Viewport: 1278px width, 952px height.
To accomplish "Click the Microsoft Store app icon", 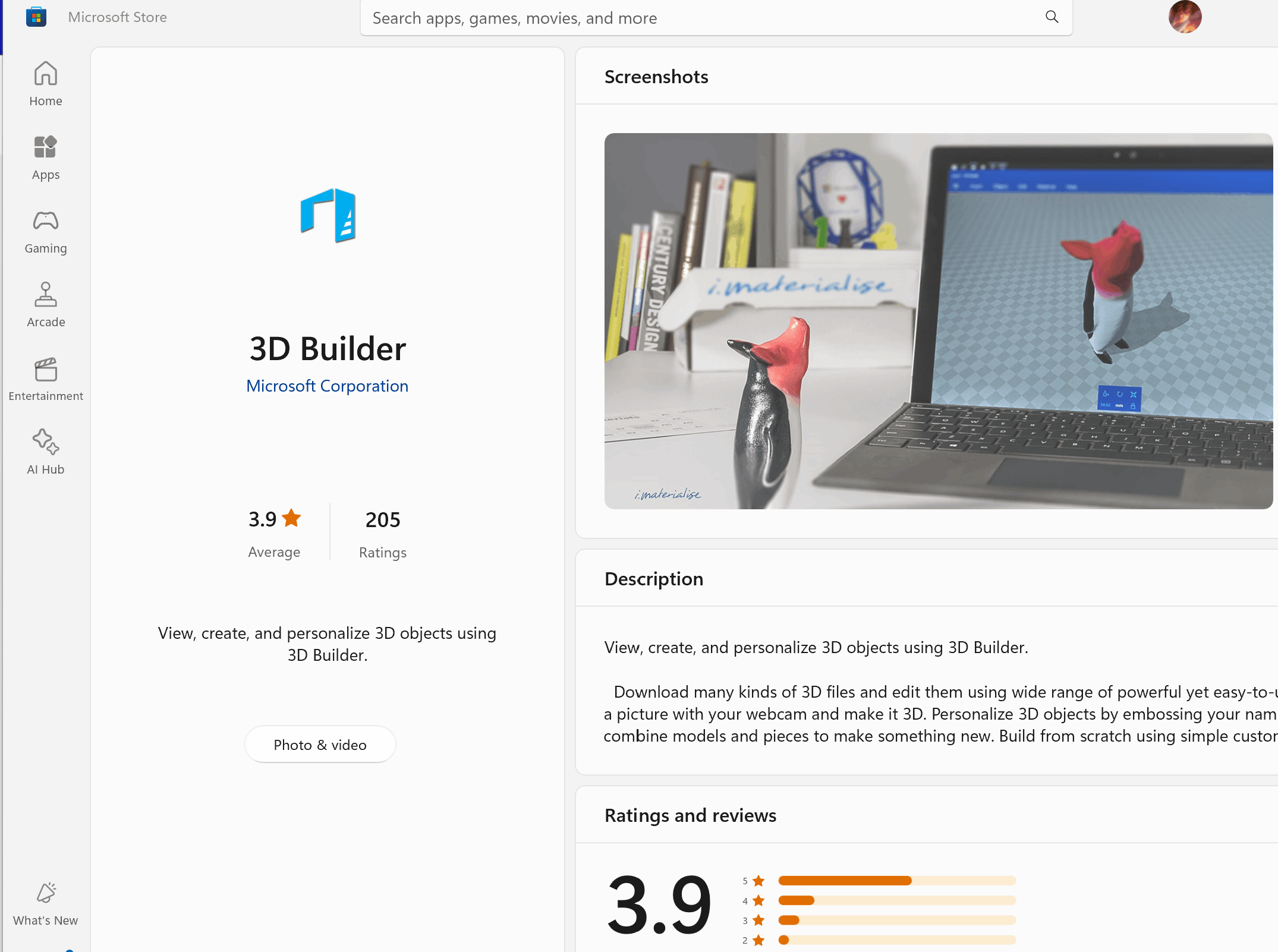I will click(35, 17).
